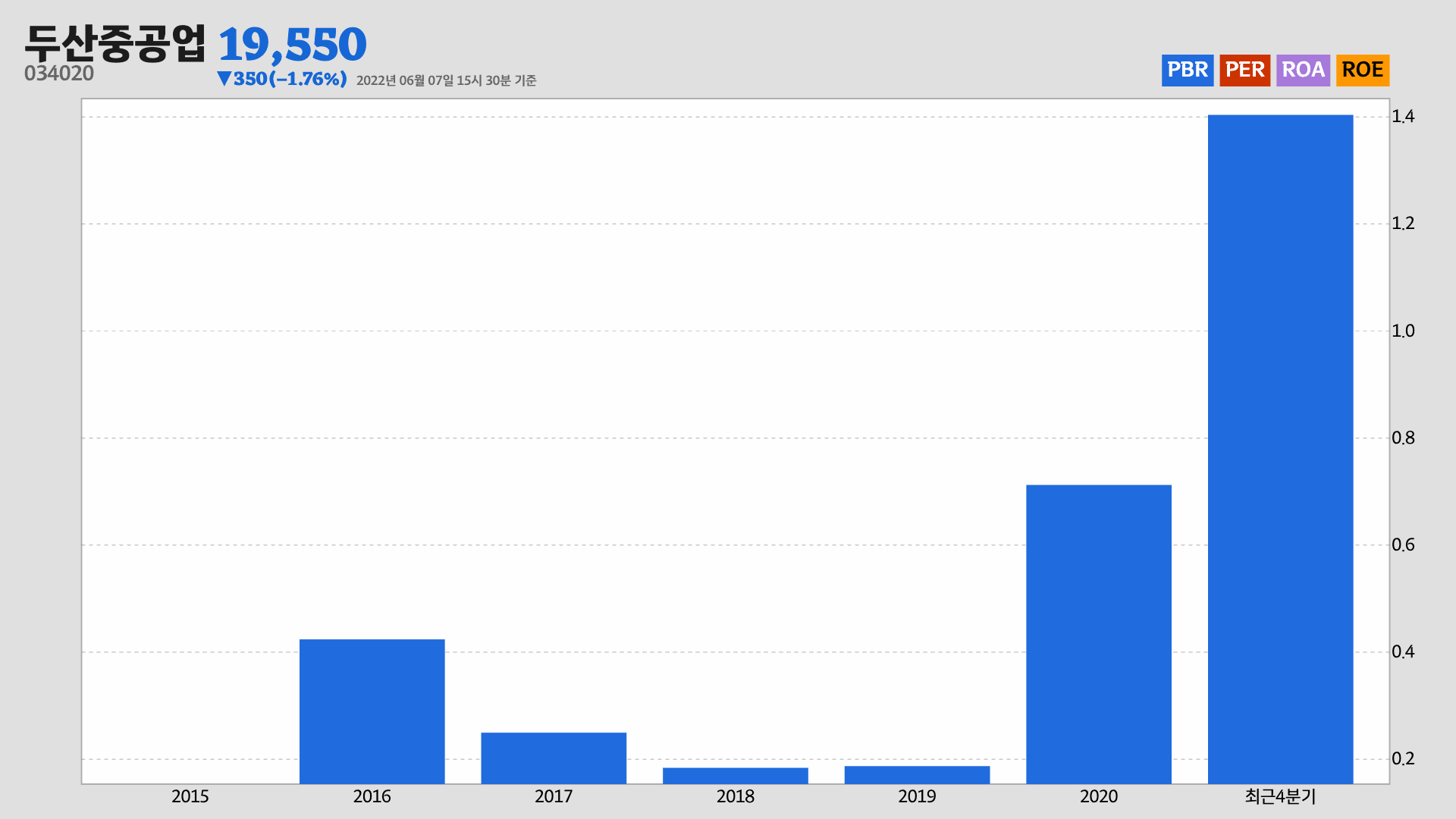
Task: Click the x-axis label 2016
Action: tap(372, 796)
